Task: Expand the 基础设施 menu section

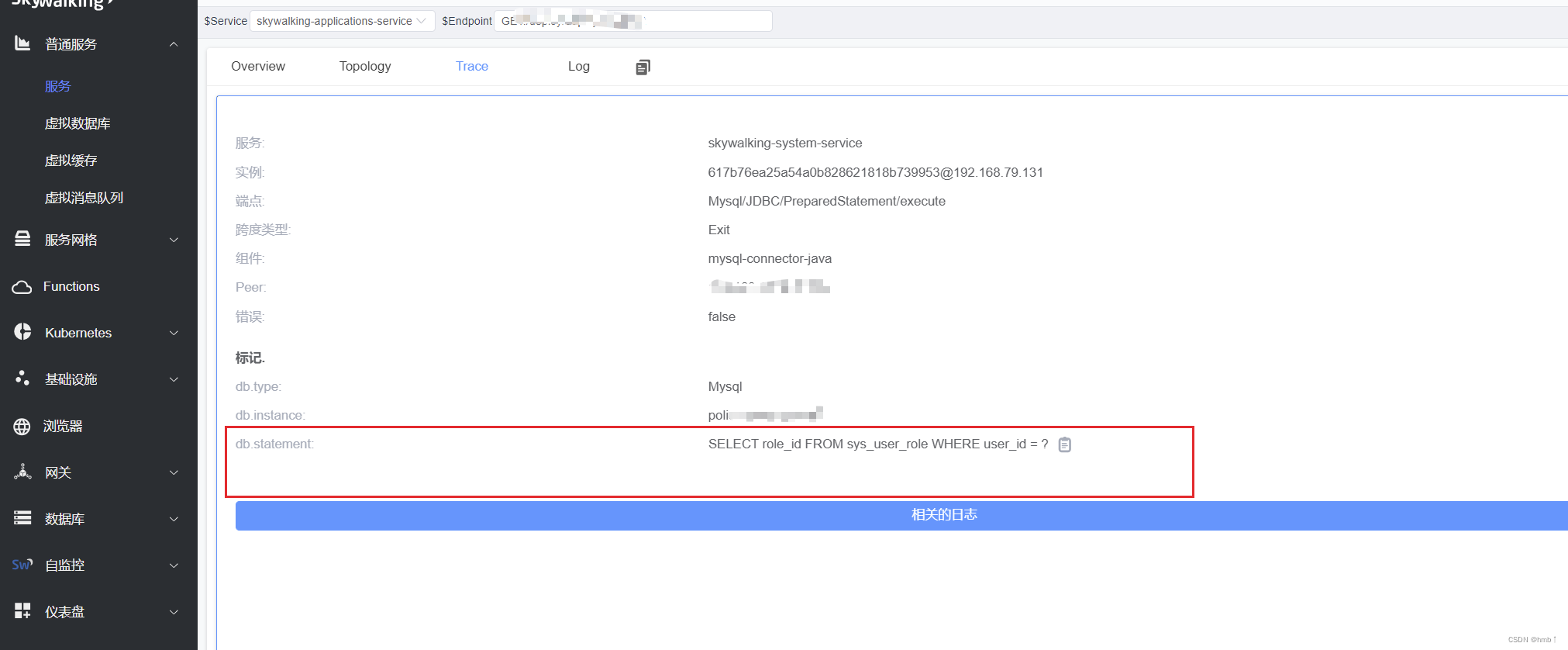Action: click(x=174, y=379)
